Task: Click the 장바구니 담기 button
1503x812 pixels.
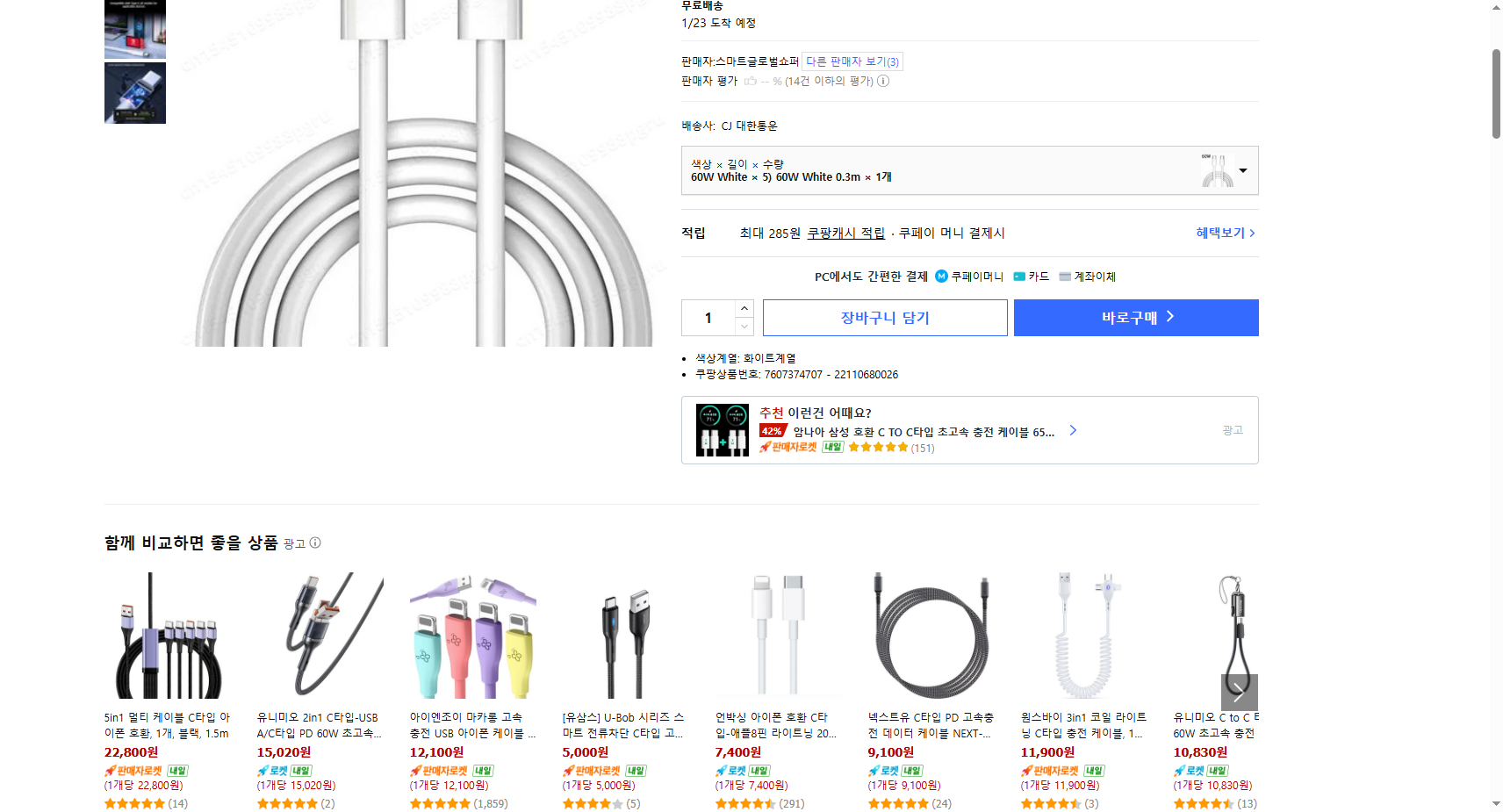Action: click(884, 318)
